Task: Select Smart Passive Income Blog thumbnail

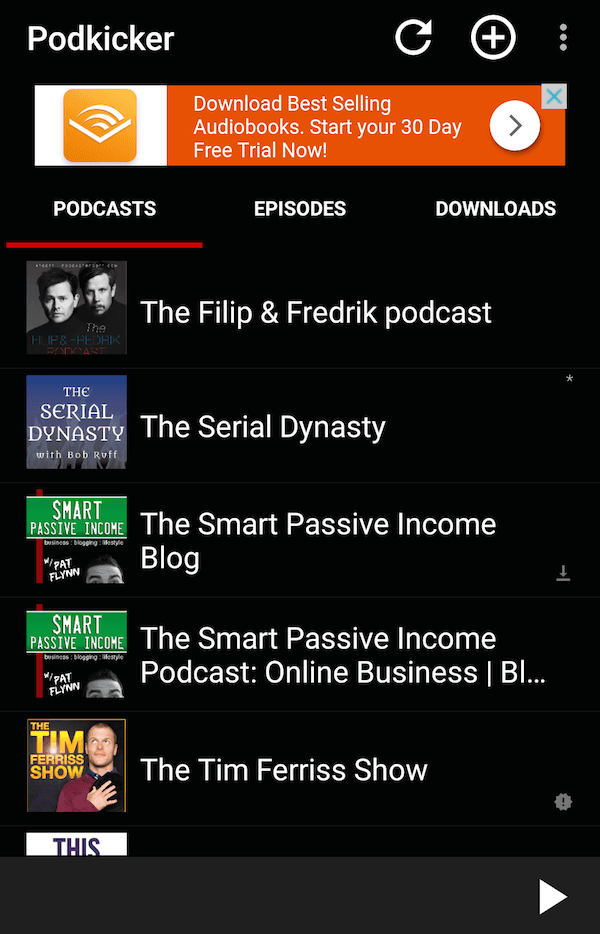Action: click(76, 536)
